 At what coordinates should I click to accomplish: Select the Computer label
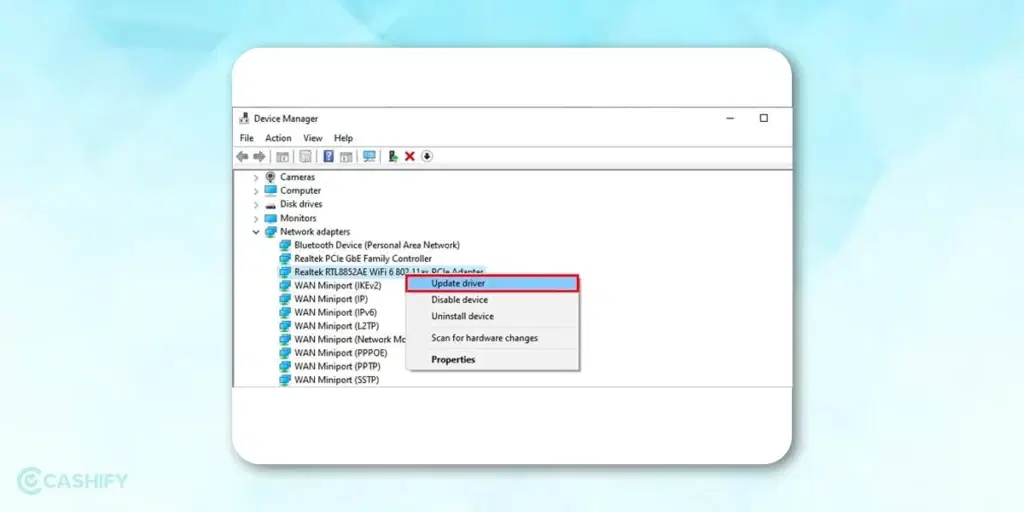pos(300,191)
